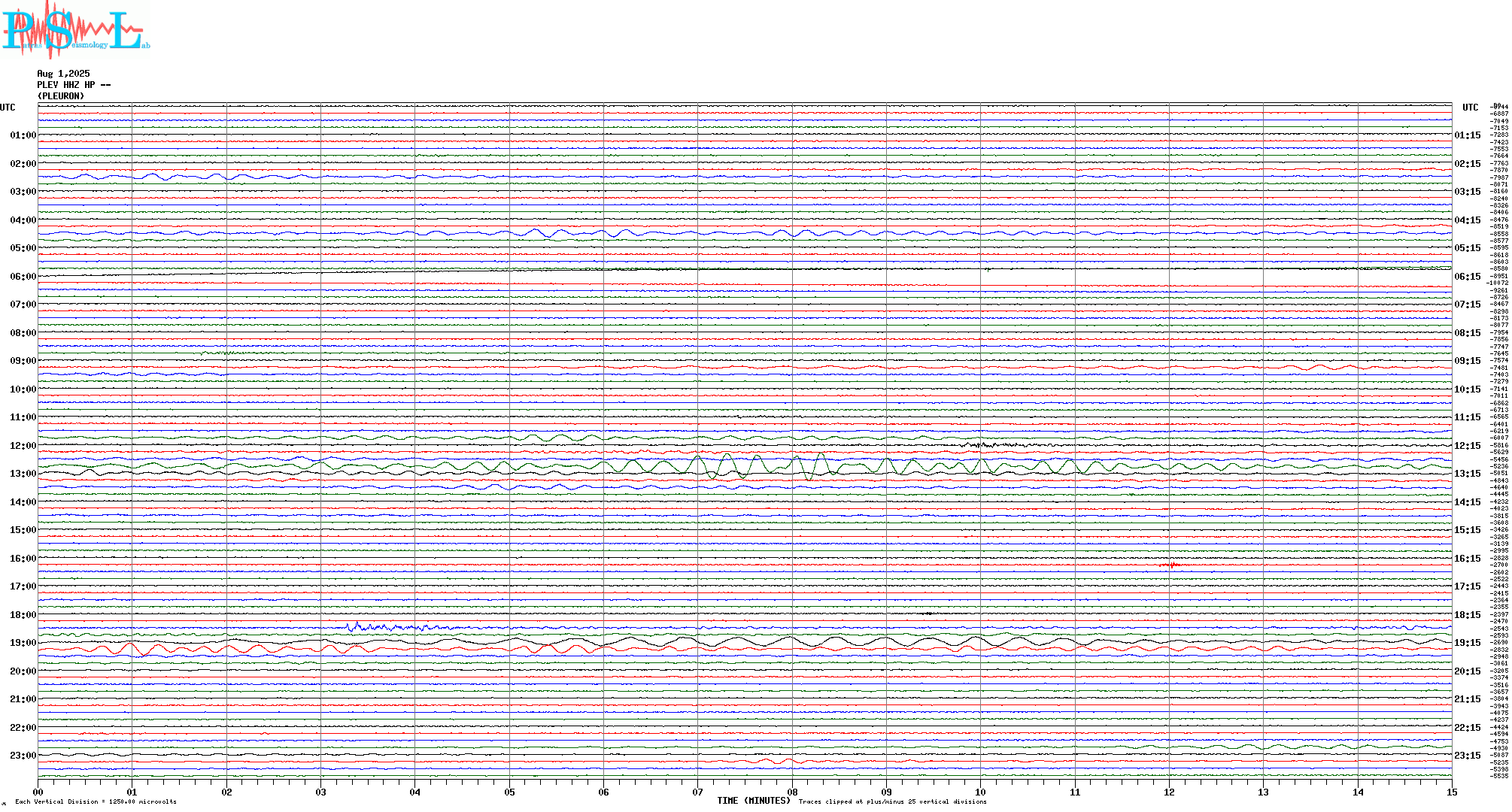1512x812 pixels.
Task: Click minute tick label '15' on bottom axis
Action: tap(1452, 792)
